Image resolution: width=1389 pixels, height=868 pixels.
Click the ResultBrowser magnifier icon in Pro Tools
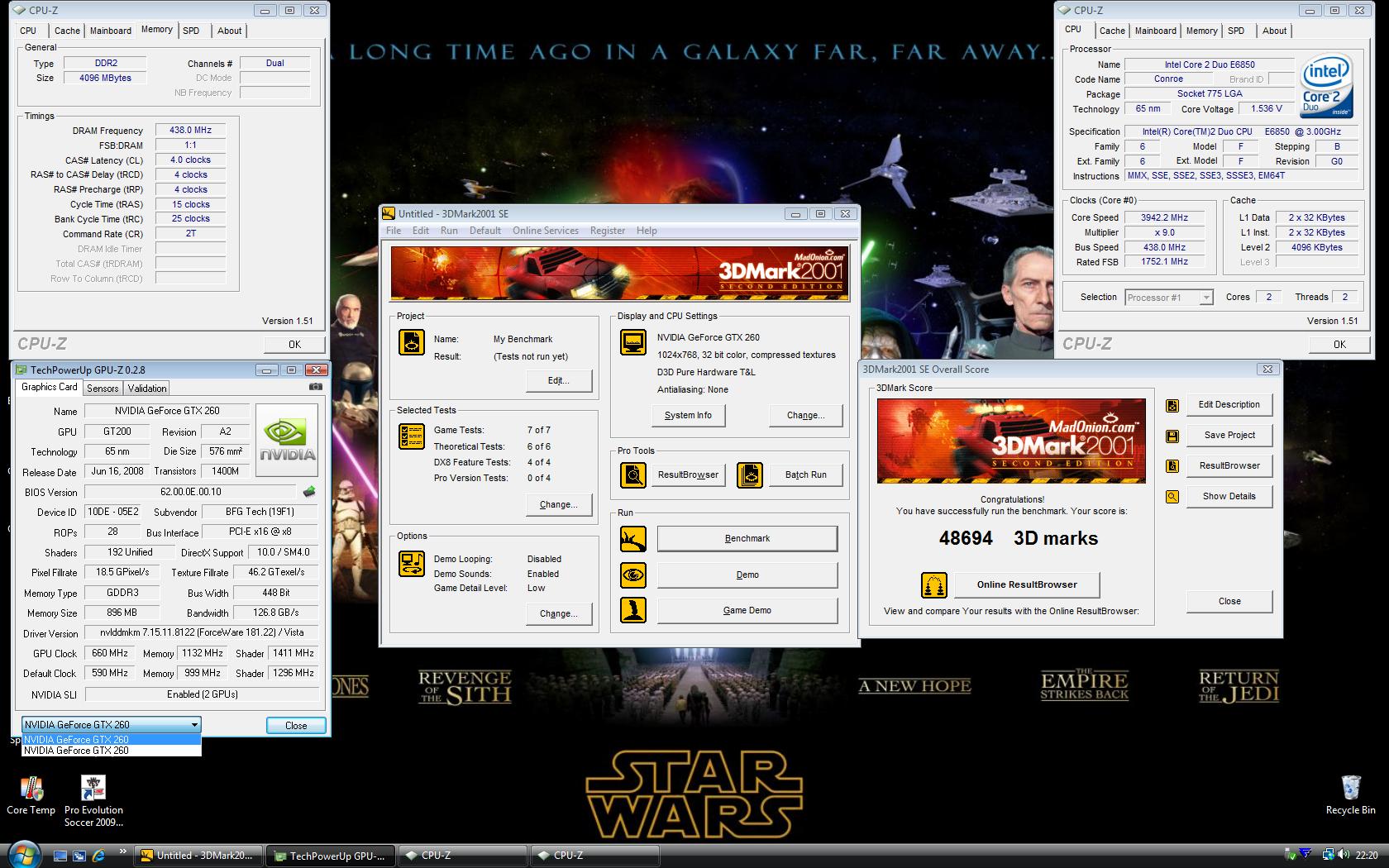pos(633,475)
